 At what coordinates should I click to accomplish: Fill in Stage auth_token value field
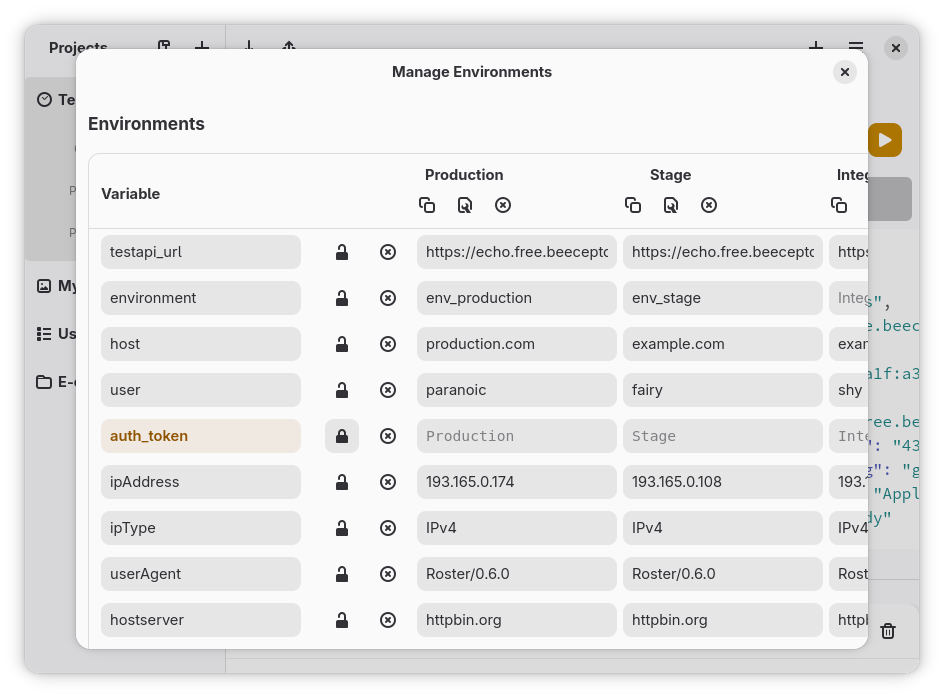[x=722, y=436]
